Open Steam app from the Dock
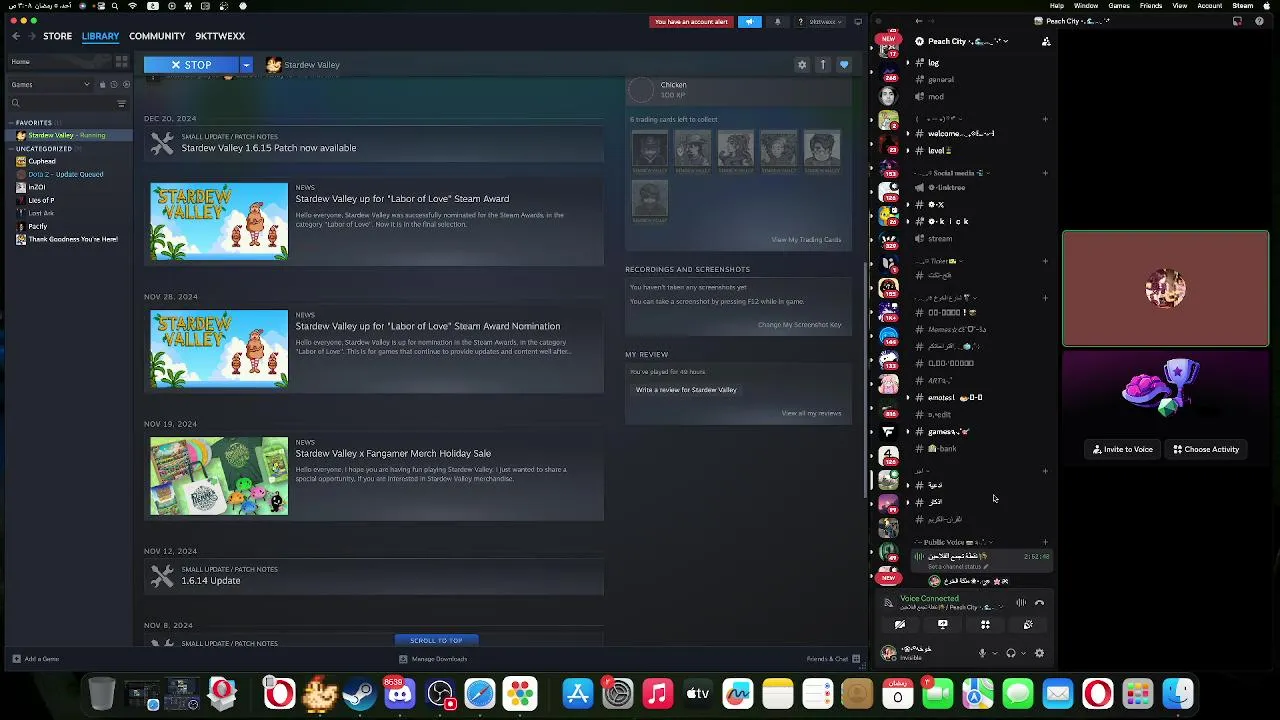The image size is (1280, 720). (x=360, y=693)
